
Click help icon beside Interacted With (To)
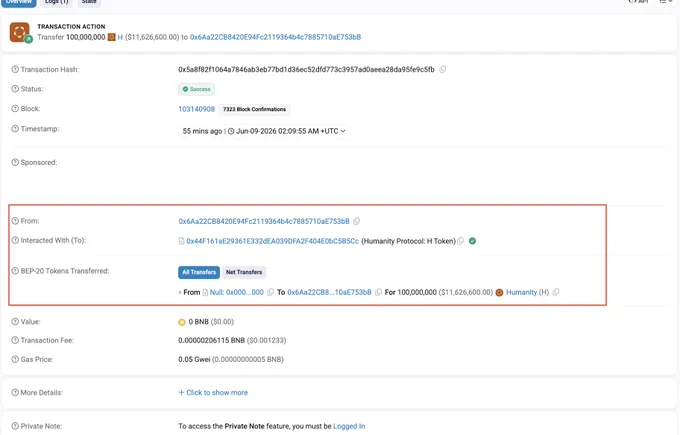pos(15,240)
